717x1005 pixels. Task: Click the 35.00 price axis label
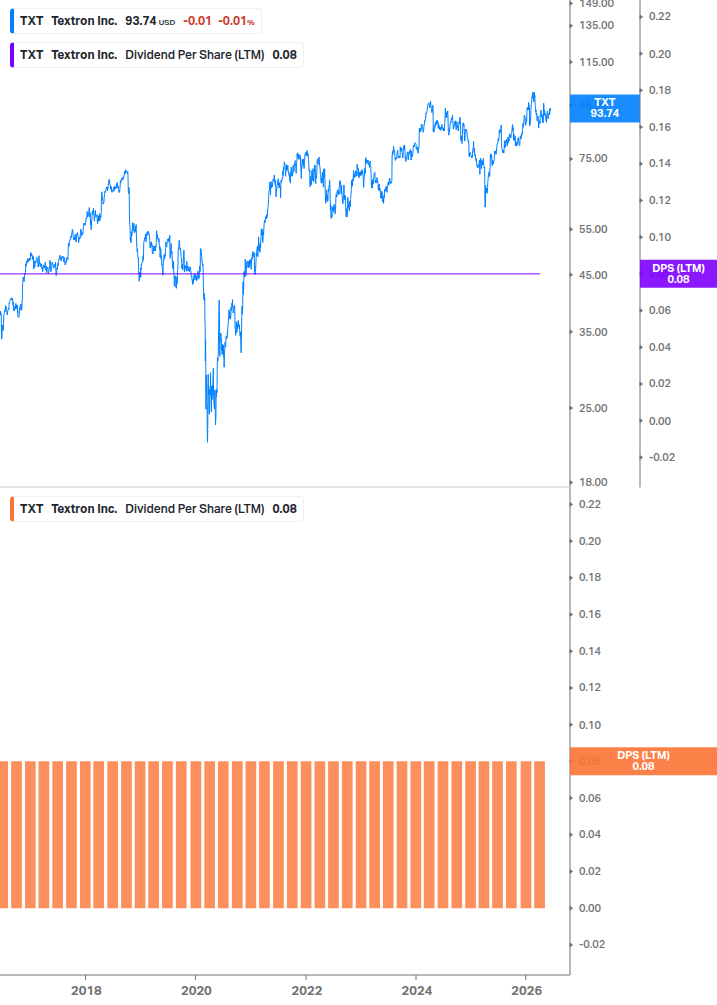point(593,332)
